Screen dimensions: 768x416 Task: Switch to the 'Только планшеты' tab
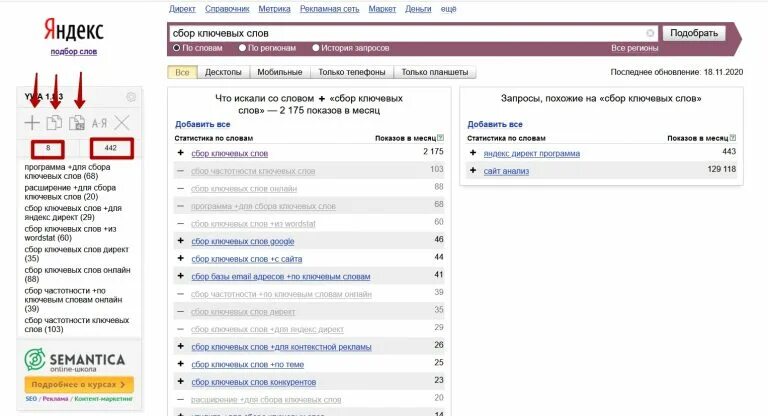(434, 72)
